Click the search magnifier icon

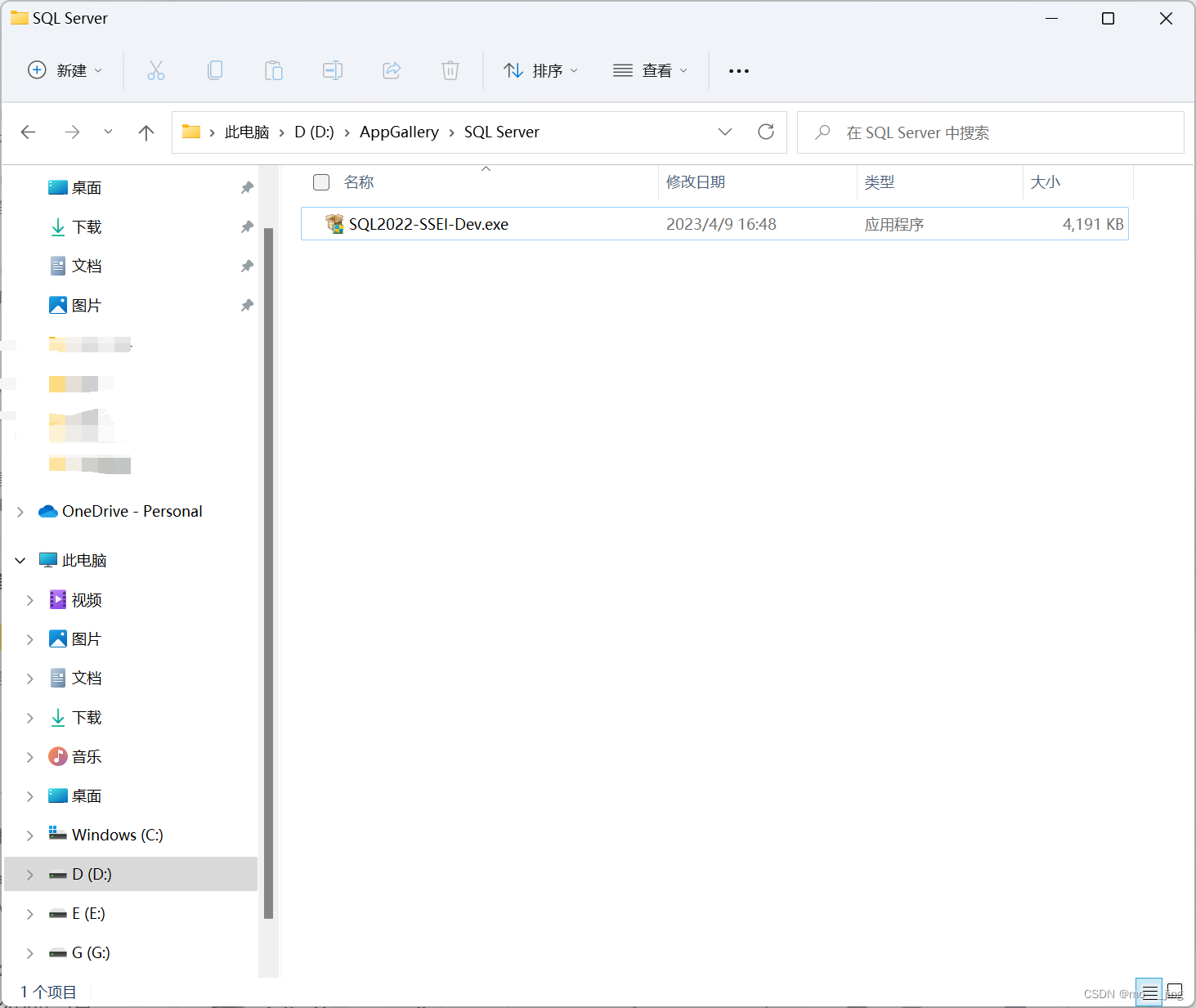(x=823, y=132)
